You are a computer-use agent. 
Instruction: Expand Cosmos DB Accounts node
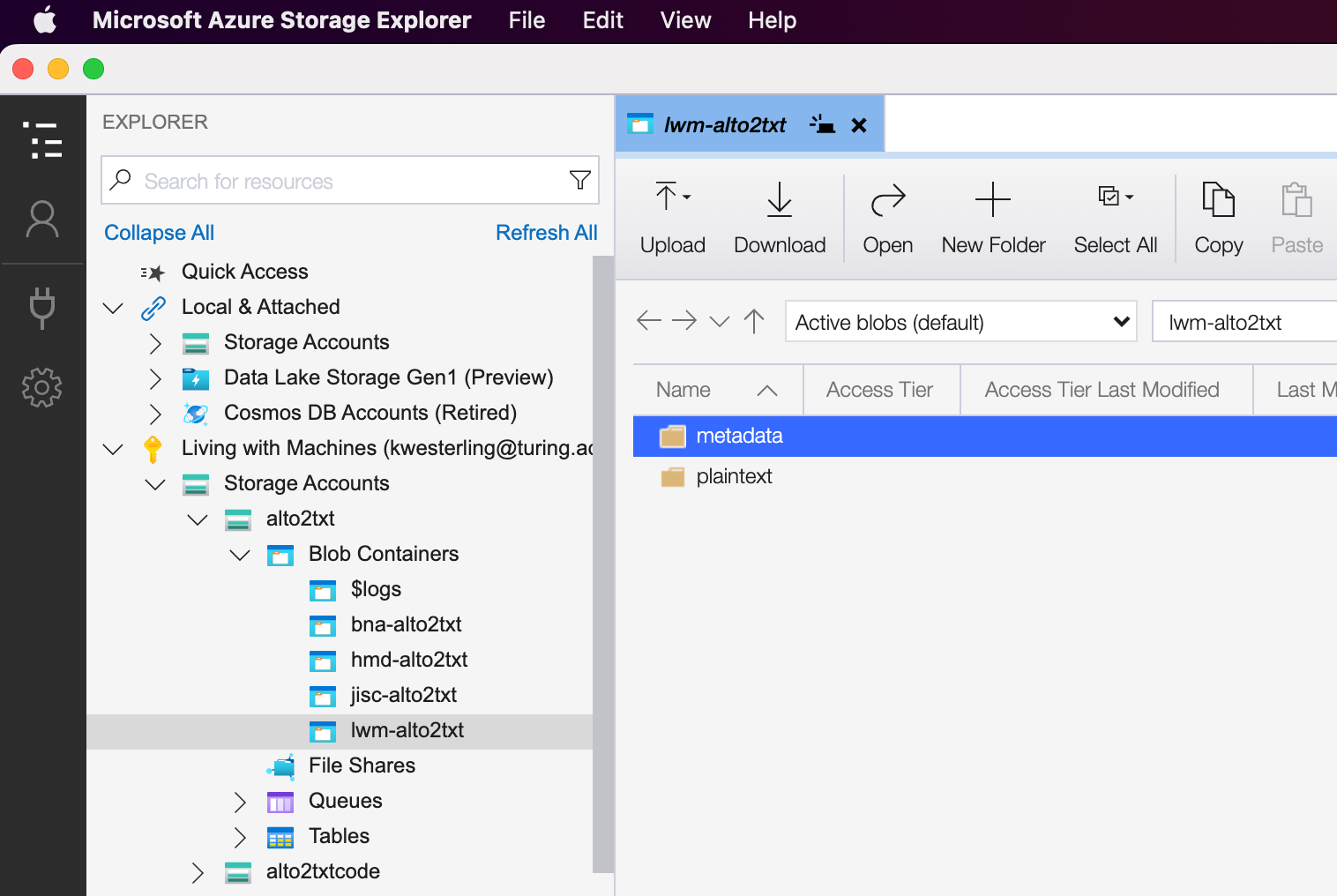(155, 414)
